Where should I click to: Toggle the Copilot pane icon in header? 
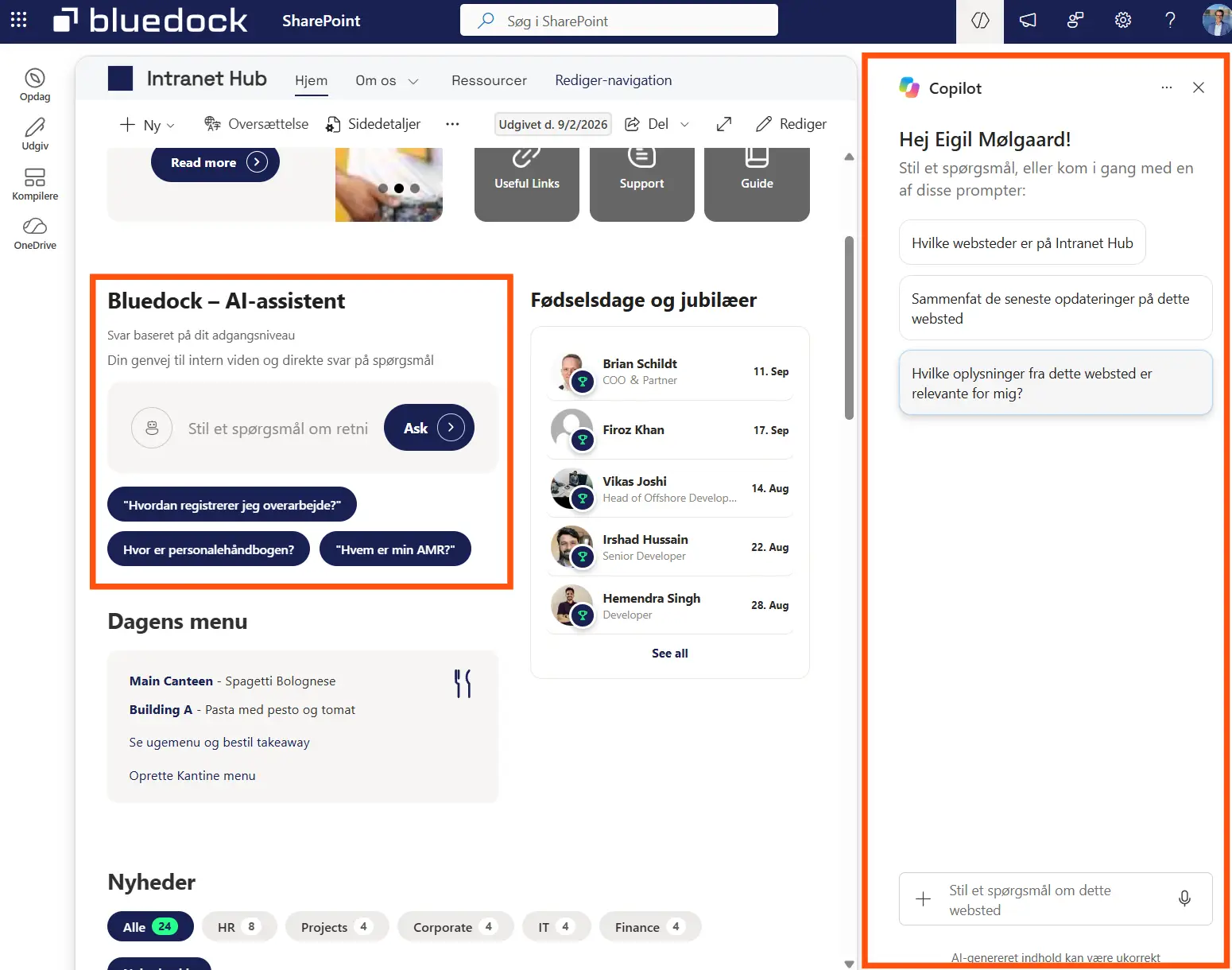[x=980, y=21]
